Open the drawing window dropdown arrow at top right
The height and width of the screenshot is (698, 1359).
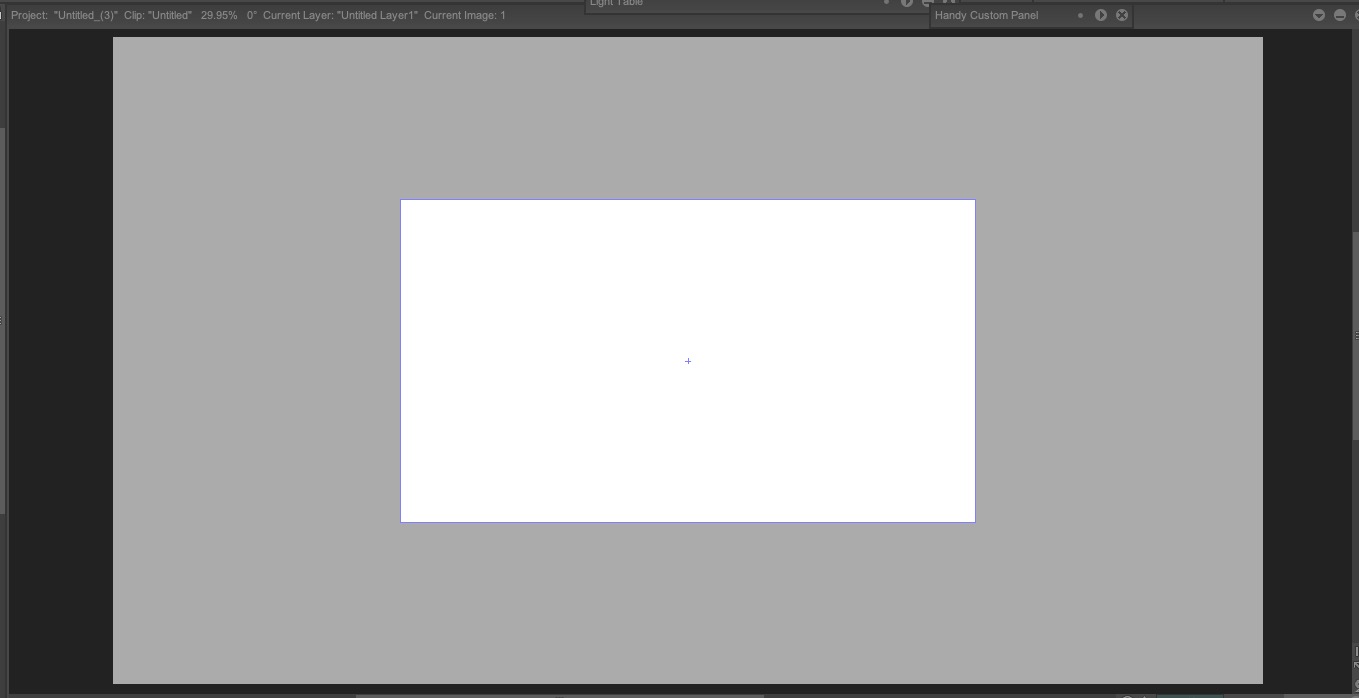[1319, 15]
